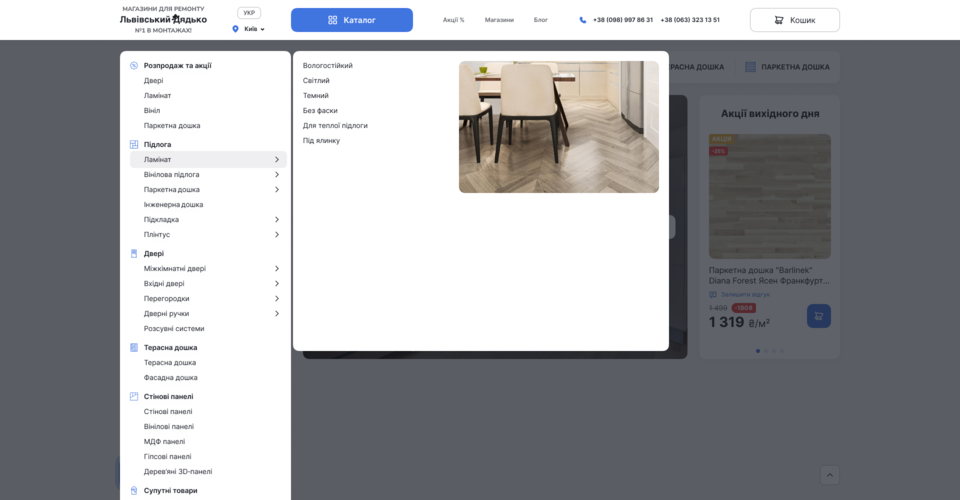Click the ПАРКЕТНА ДОШКА tab icon
The image size is (960, 500).
click(750, 67)
